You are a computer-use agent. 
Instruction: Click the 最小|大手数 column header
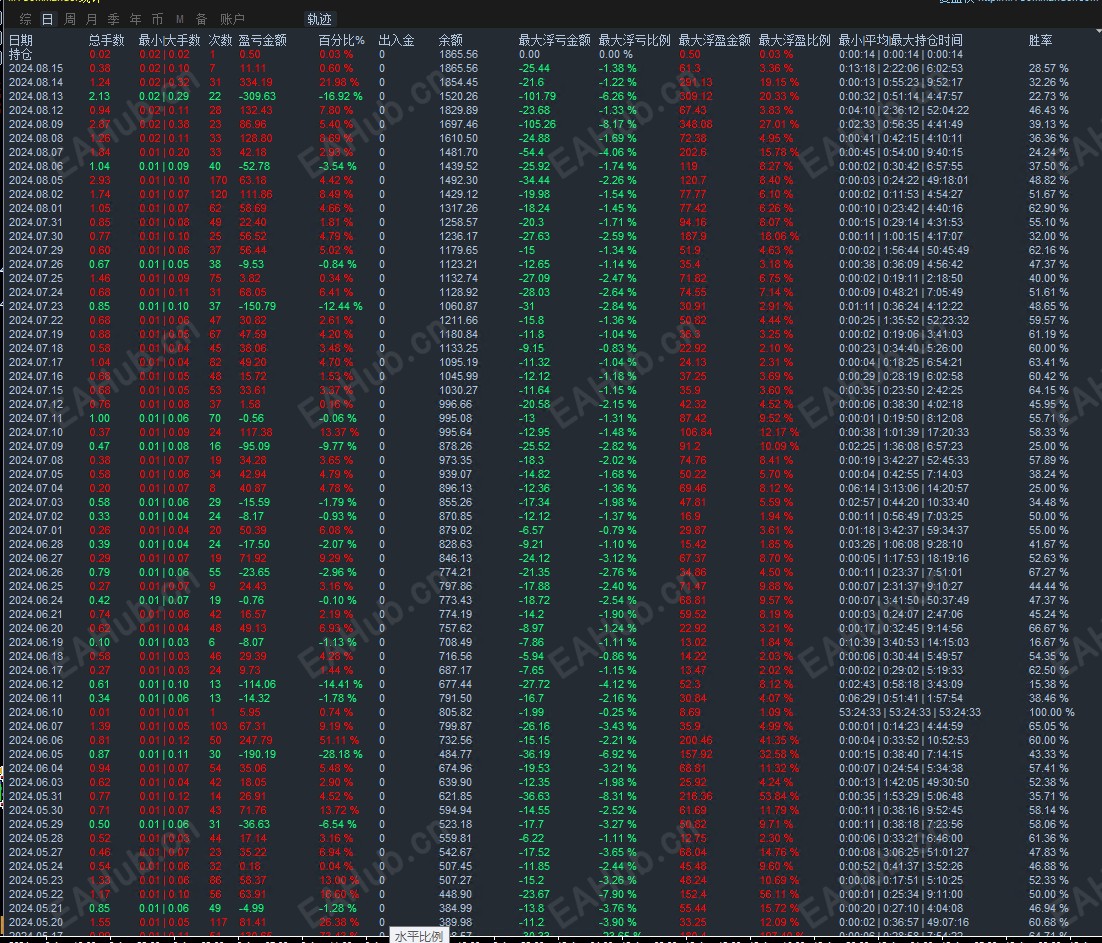click(169, 40)
